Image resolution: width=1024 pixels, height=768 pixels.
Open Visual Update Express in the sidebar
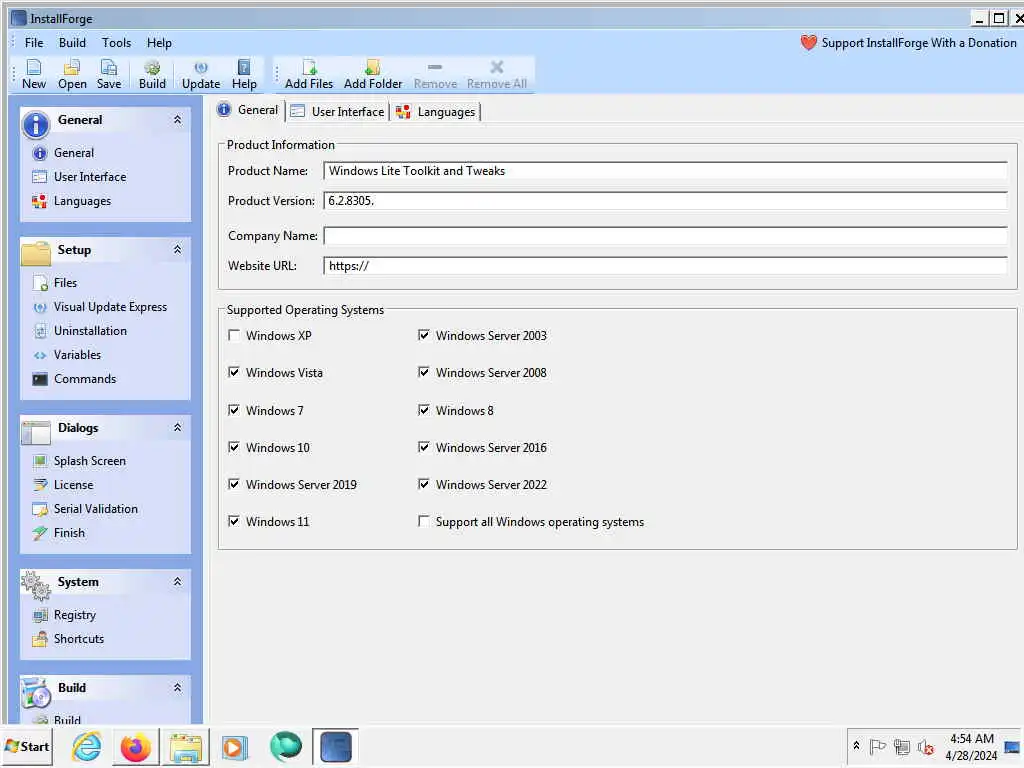pyautogui.click(x=100, y=307)
